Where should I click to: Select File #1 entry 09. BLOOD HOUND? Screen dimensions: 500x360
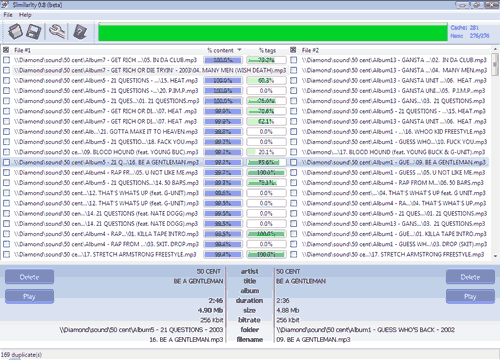106,152
